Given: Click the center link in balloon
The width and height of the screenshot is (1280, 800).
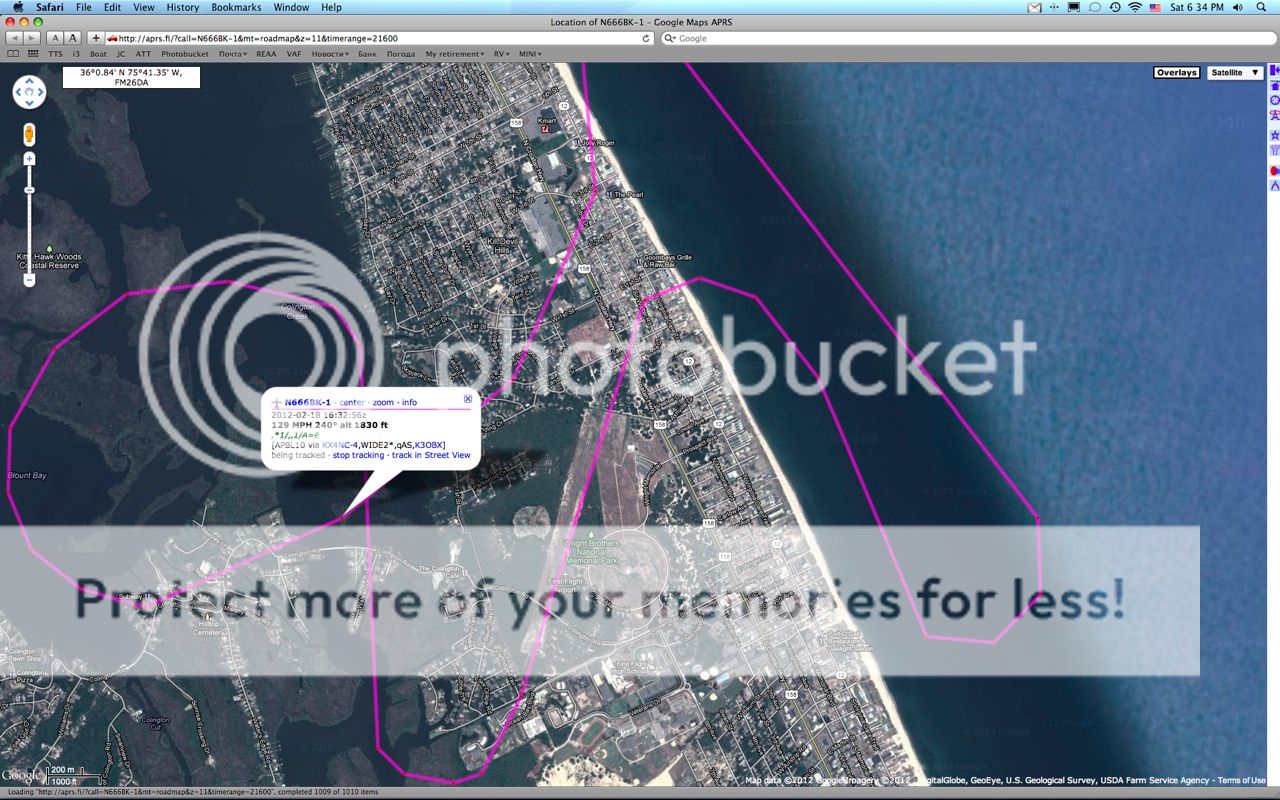Looking at the screenshot, I should point(352,402).
